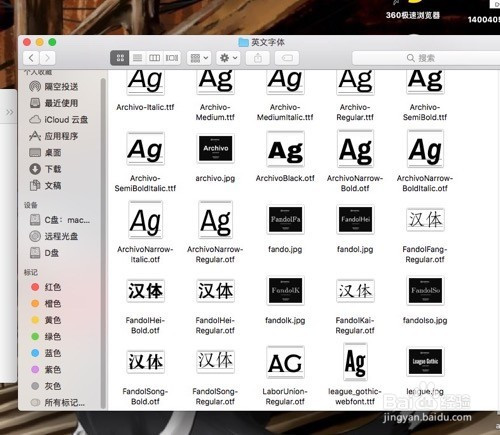This screenshot has width=500, height=435.
Task: Select FandolKai-Regular.otf file icon
Action: pos(355,291)
